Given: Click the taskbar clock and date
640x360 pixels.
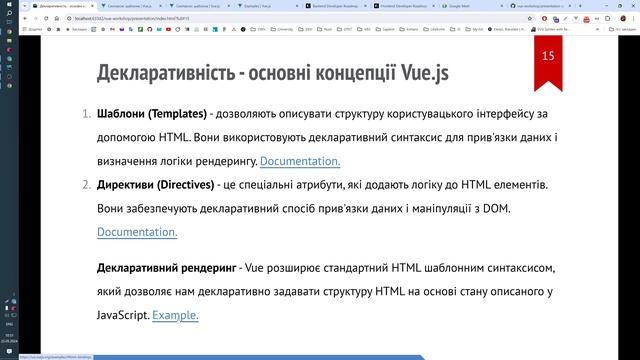Looking at the screenshot, I should click(x=9, y=338).
